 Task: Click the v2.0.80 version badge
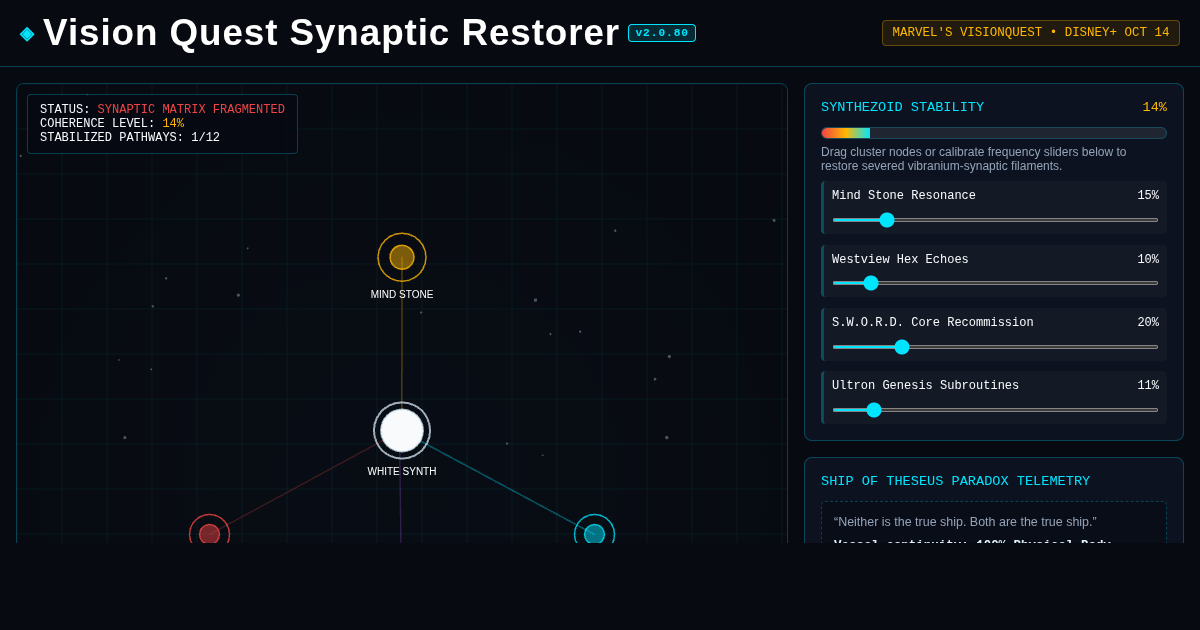click(x=662, y=33)
